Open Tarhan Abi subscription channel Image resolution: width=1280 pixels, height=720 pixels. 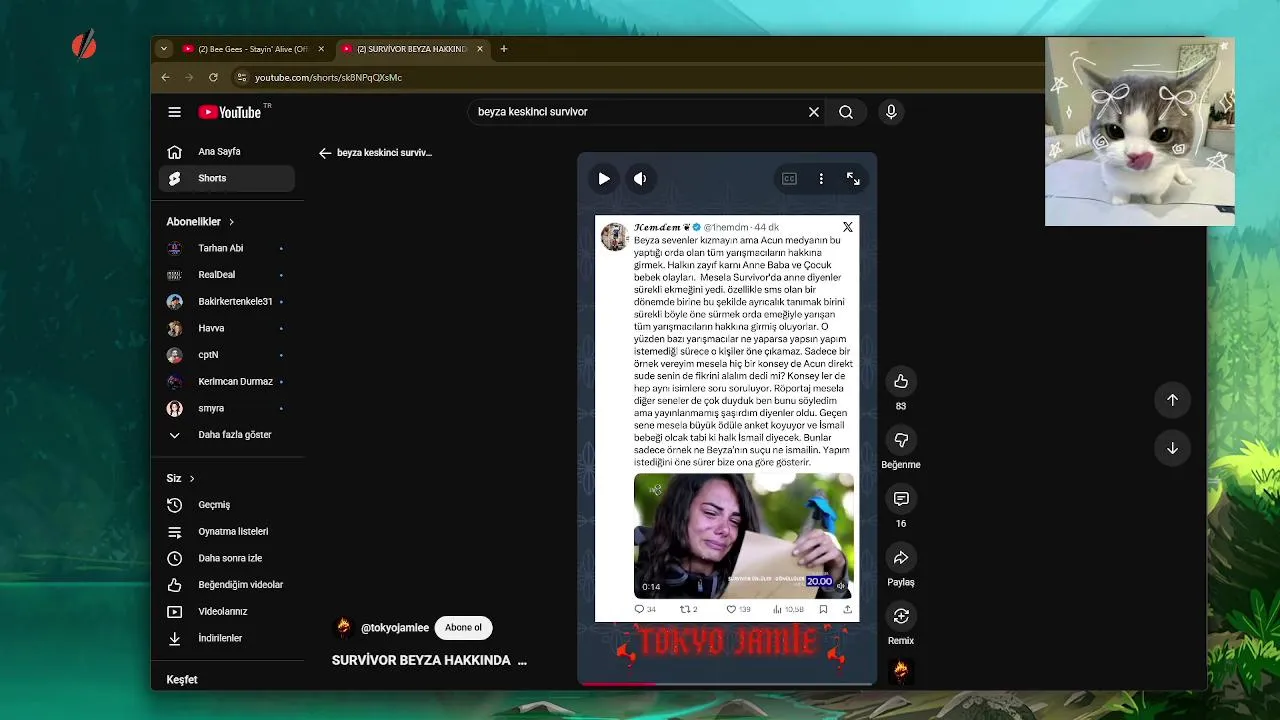click(x=227, y=248)
